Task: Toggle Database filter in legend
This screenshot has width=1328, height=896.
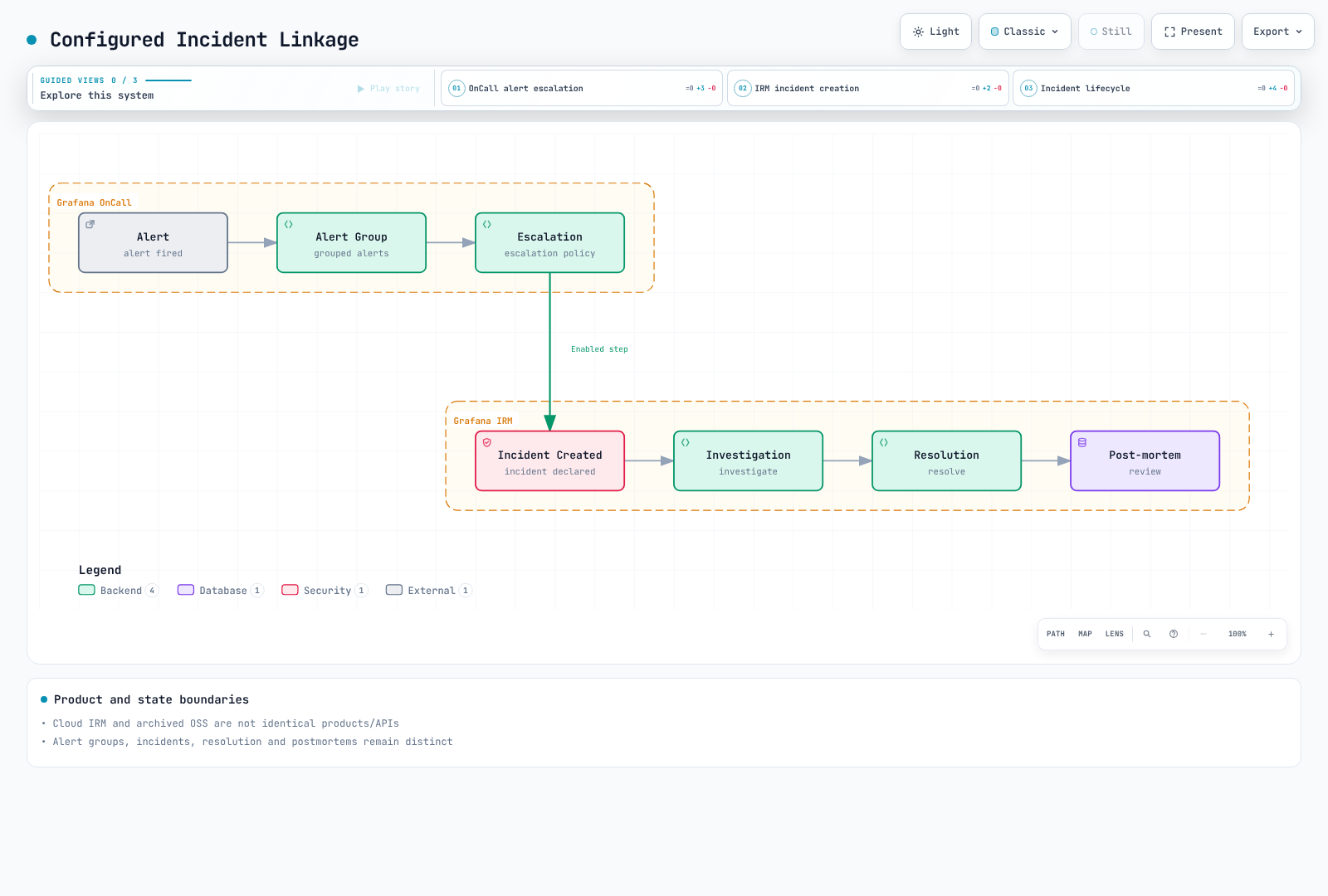Action: point(221,591)
